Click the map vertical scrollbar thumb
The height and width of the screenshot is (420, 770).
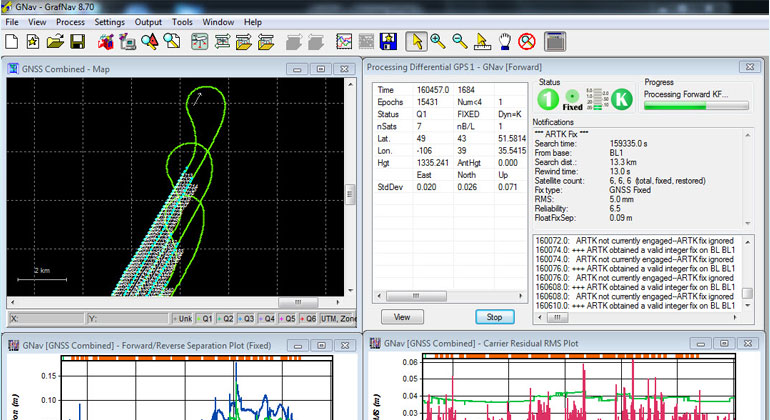coord(350,195)
